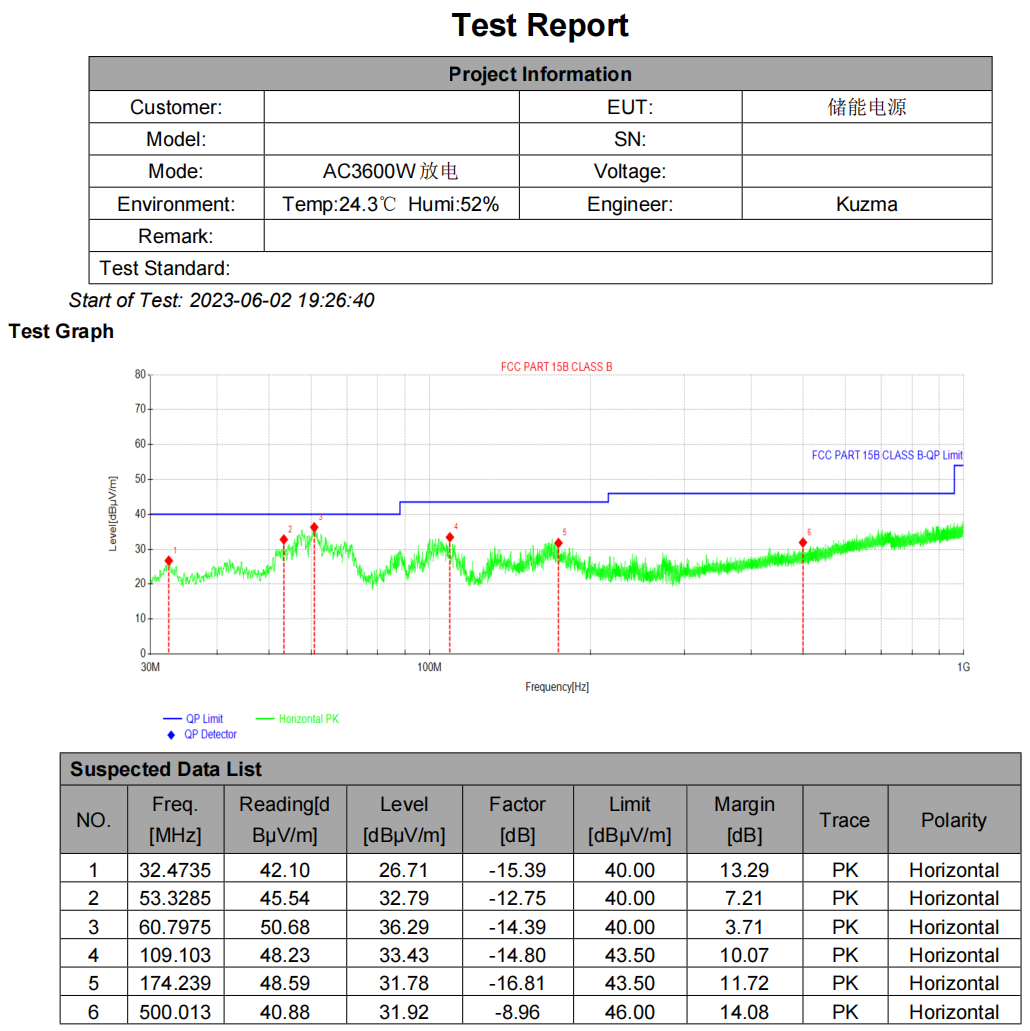The width and height of the screenshot is (1030, 1031).
Task: Click the blue QP Limit legend line
Action: [x=172, y=719]
